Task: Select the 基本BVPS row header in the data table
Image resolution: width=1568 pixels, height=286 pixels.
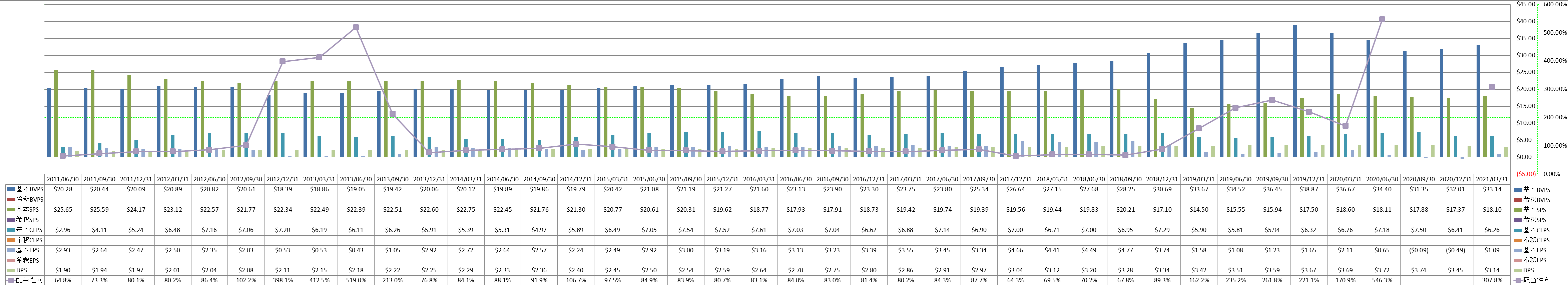Action: pyautogui.click(x=24, y=189)
